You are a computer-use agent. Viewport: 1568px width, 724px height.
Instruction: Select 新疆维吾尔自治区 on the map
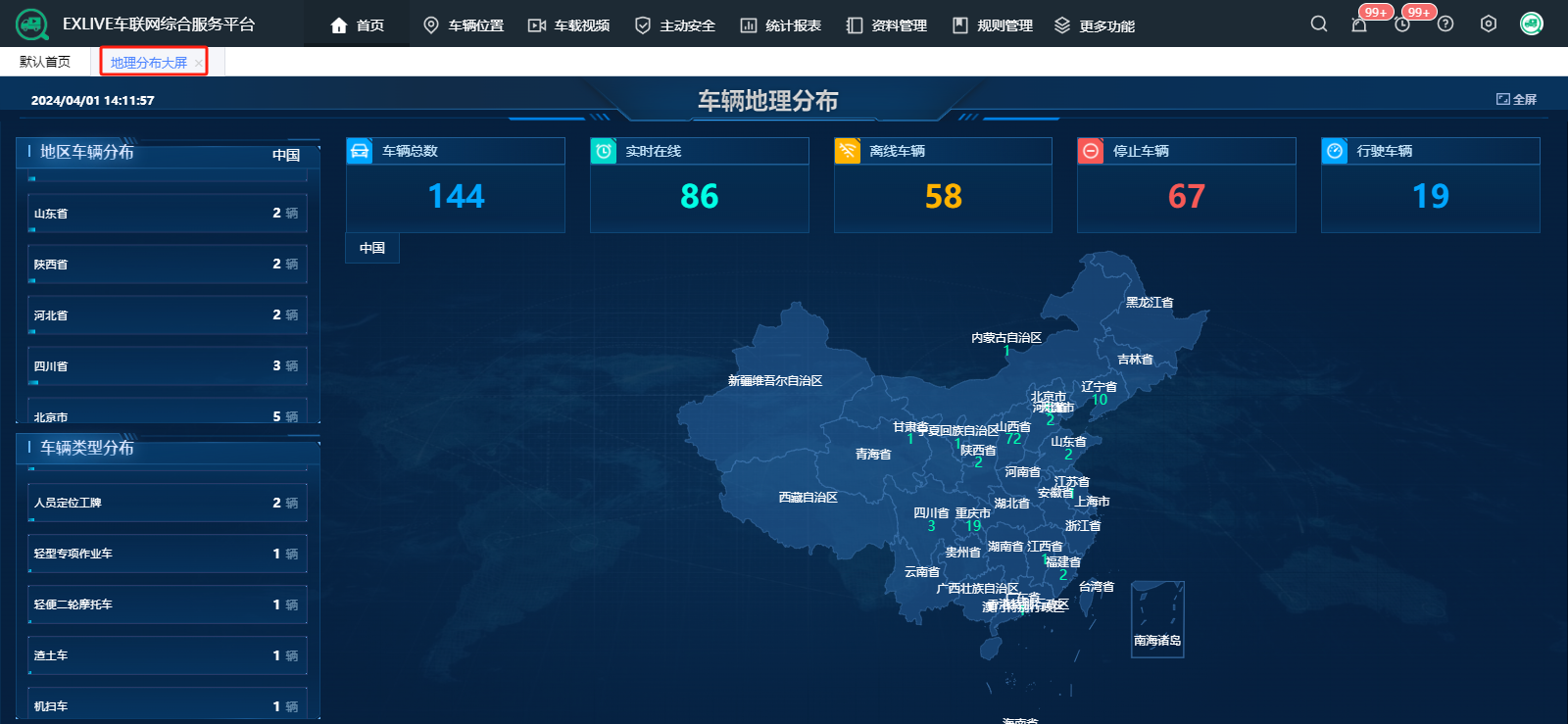pyautogui.click(x=774, y=381)
